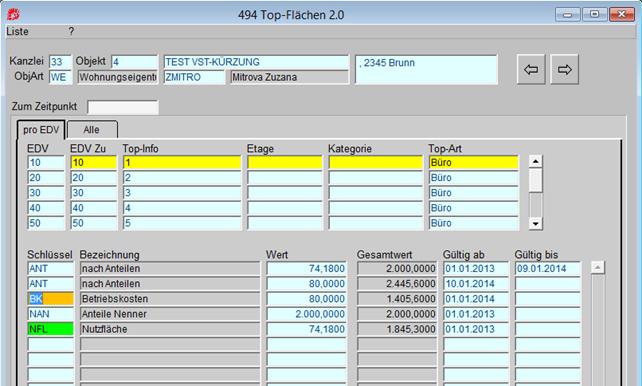Click the yellow Etage cell
642x386 pixels.
coord(285,163)
